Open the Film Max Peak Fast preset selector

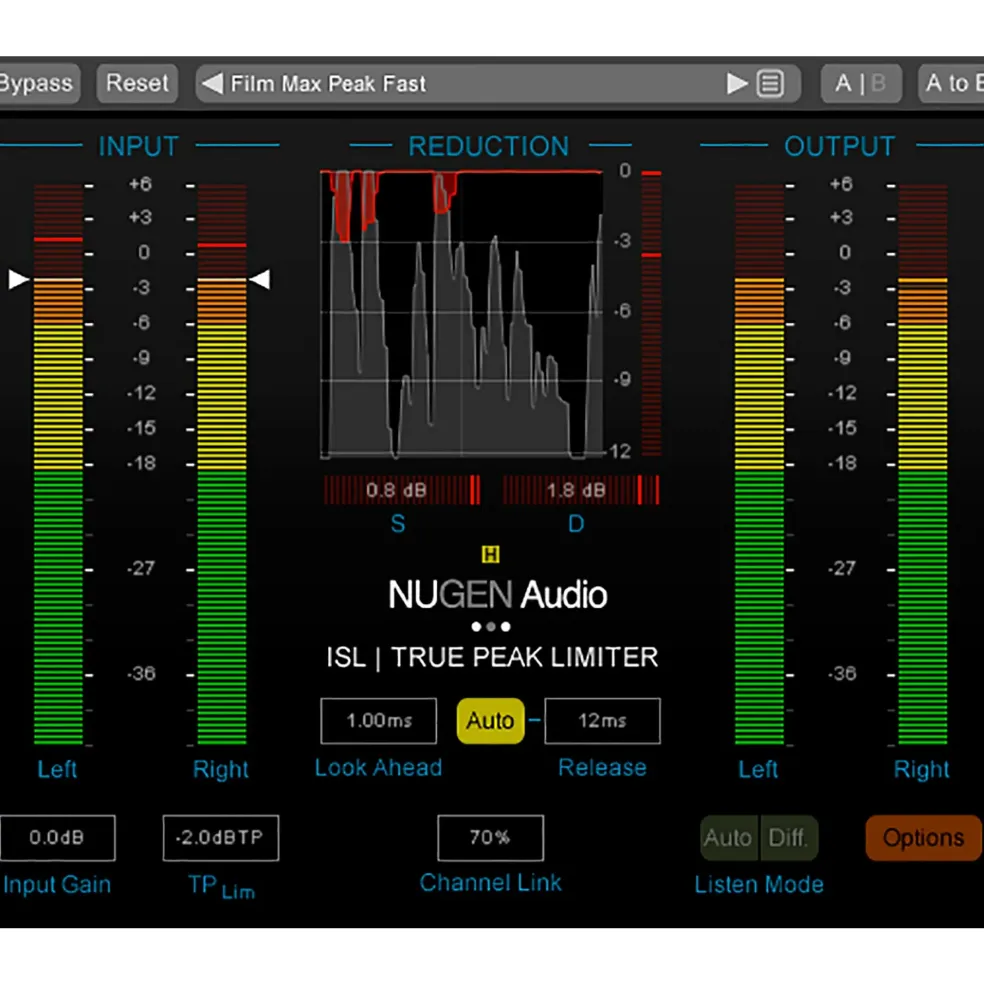click(498, 84)
